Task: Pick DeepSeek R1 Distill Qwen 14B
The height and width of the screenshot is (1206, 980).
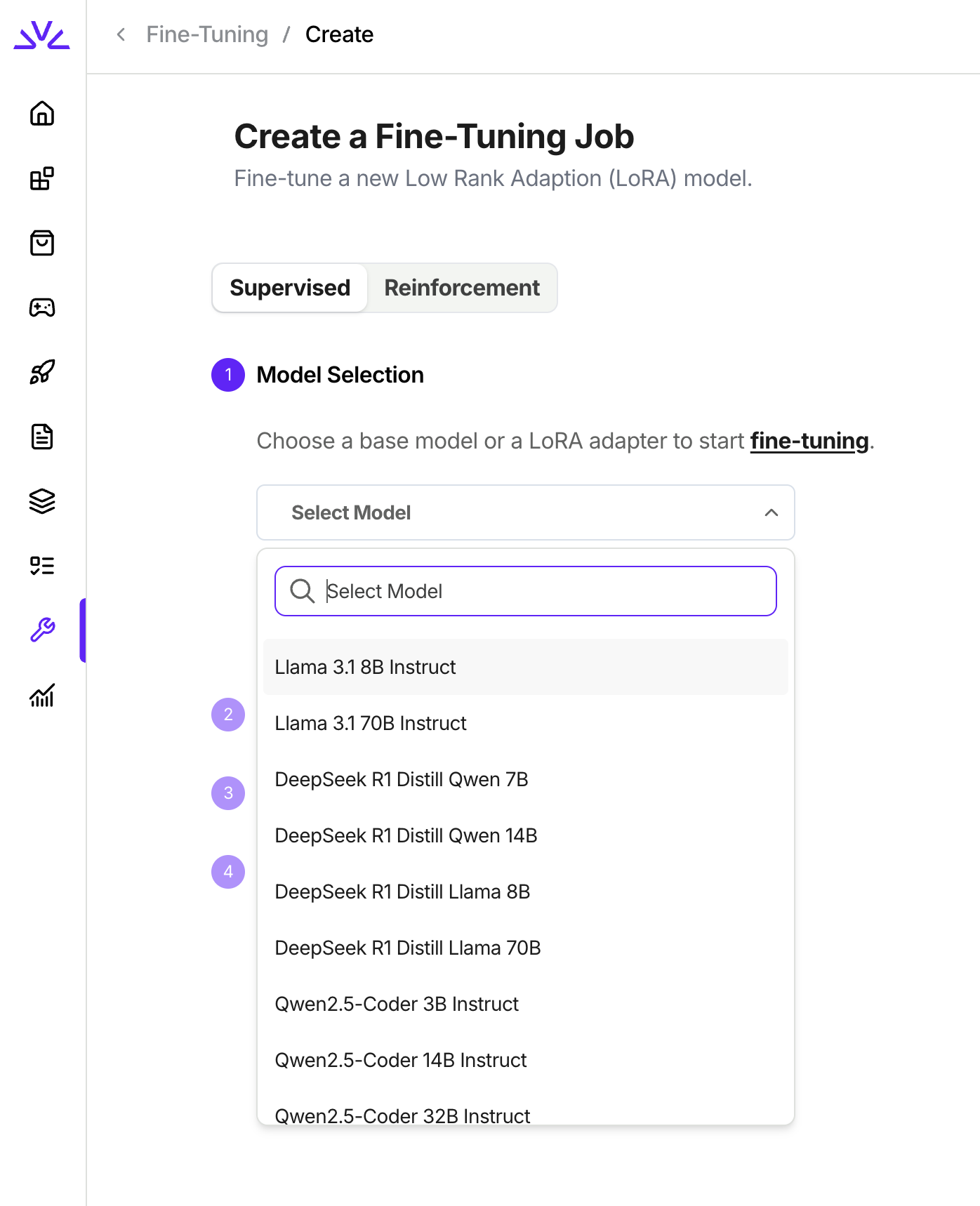Action: coord(406,835)
